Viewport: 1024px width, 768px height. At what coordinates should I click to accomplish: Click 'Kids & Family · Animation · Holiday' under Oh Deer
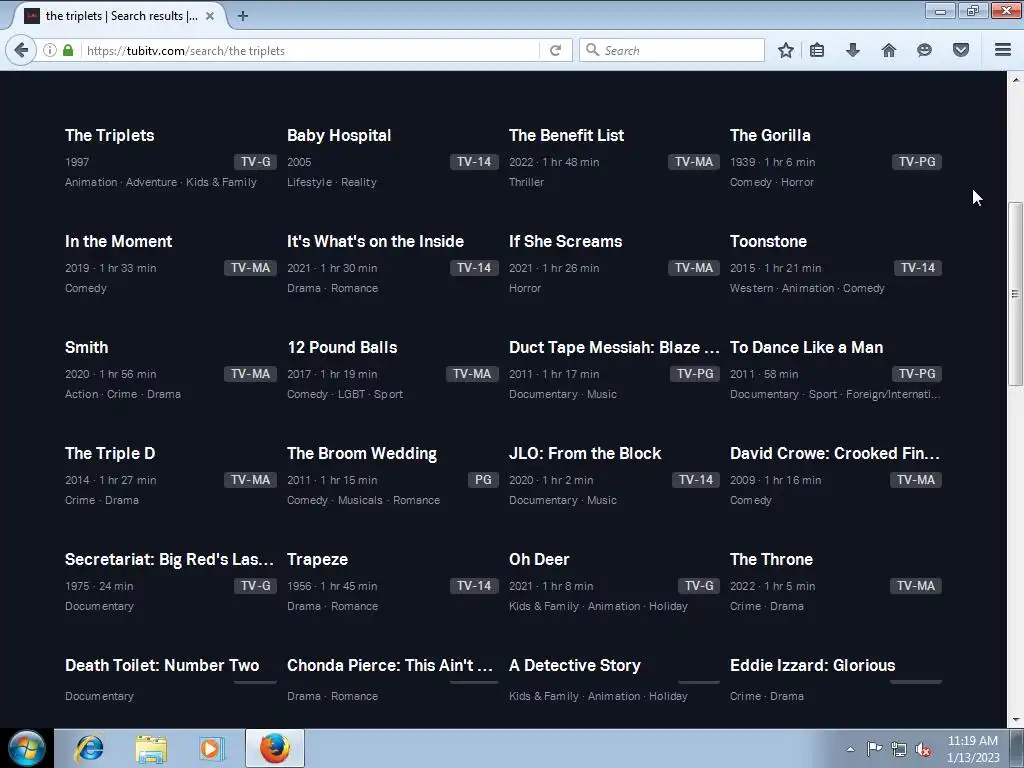point(598,606)
